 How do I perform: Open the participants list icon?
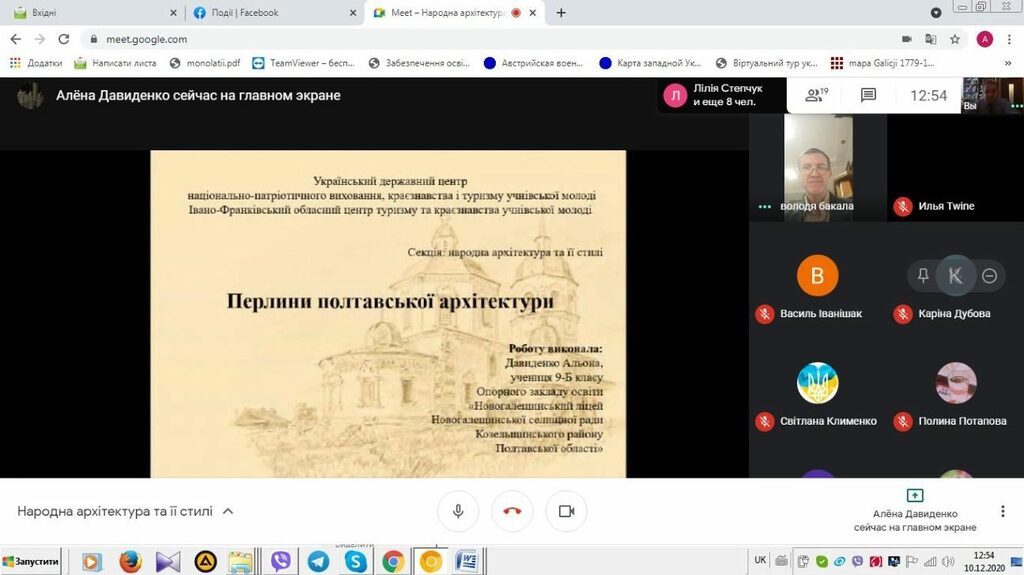coord(816,95)
